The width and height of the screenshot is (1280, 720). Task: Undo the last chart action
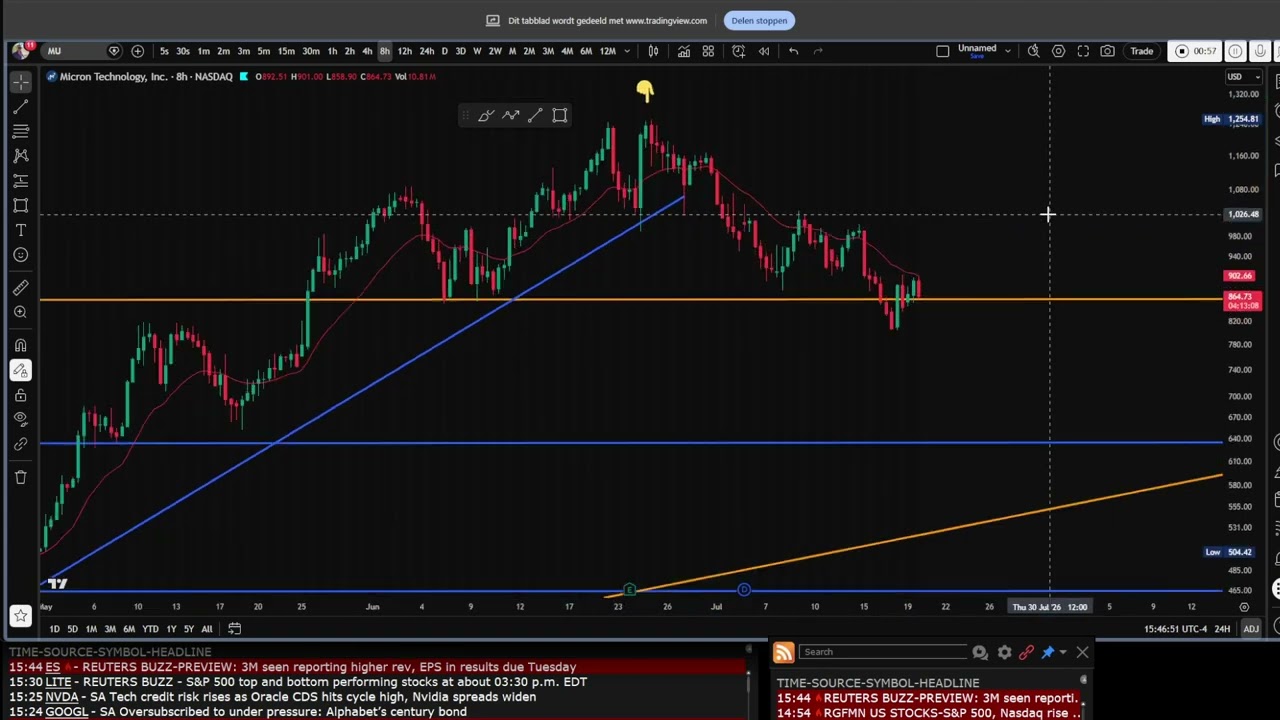pyautogui.click(x=793, y=51)
